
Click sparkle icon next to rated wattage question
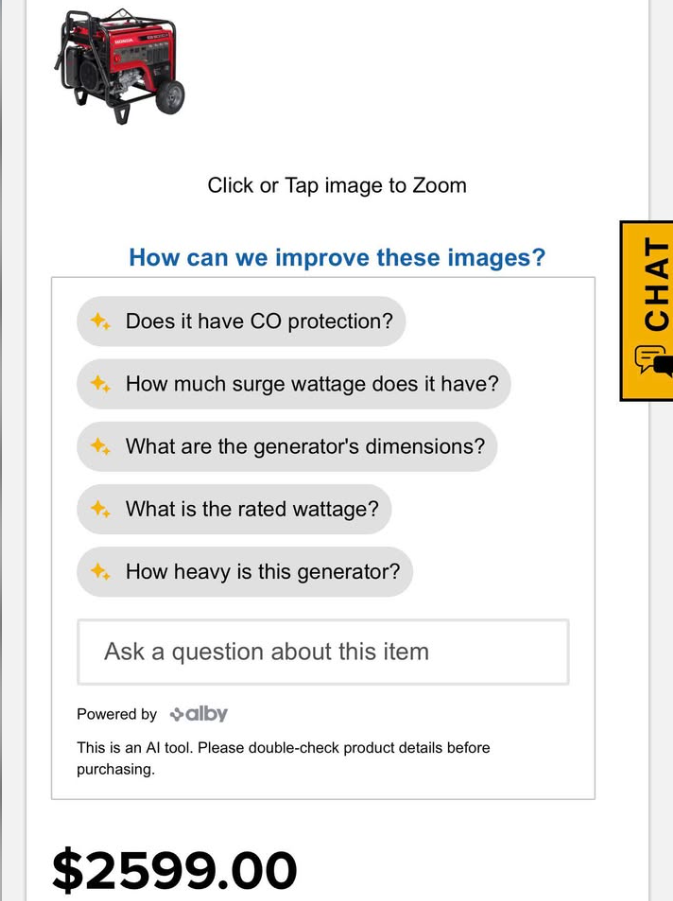tap(100, 509)
